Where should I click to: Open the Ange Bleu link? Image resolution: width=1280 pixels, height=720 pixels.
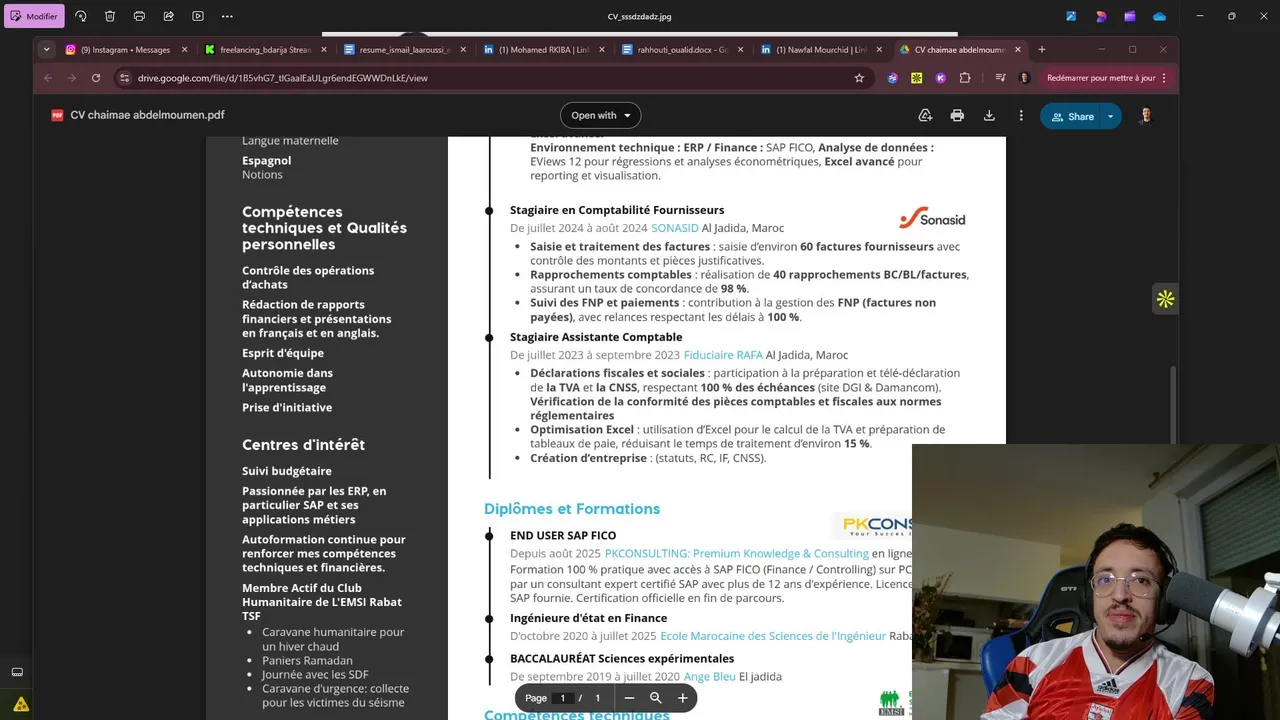[x=709, y=677]
